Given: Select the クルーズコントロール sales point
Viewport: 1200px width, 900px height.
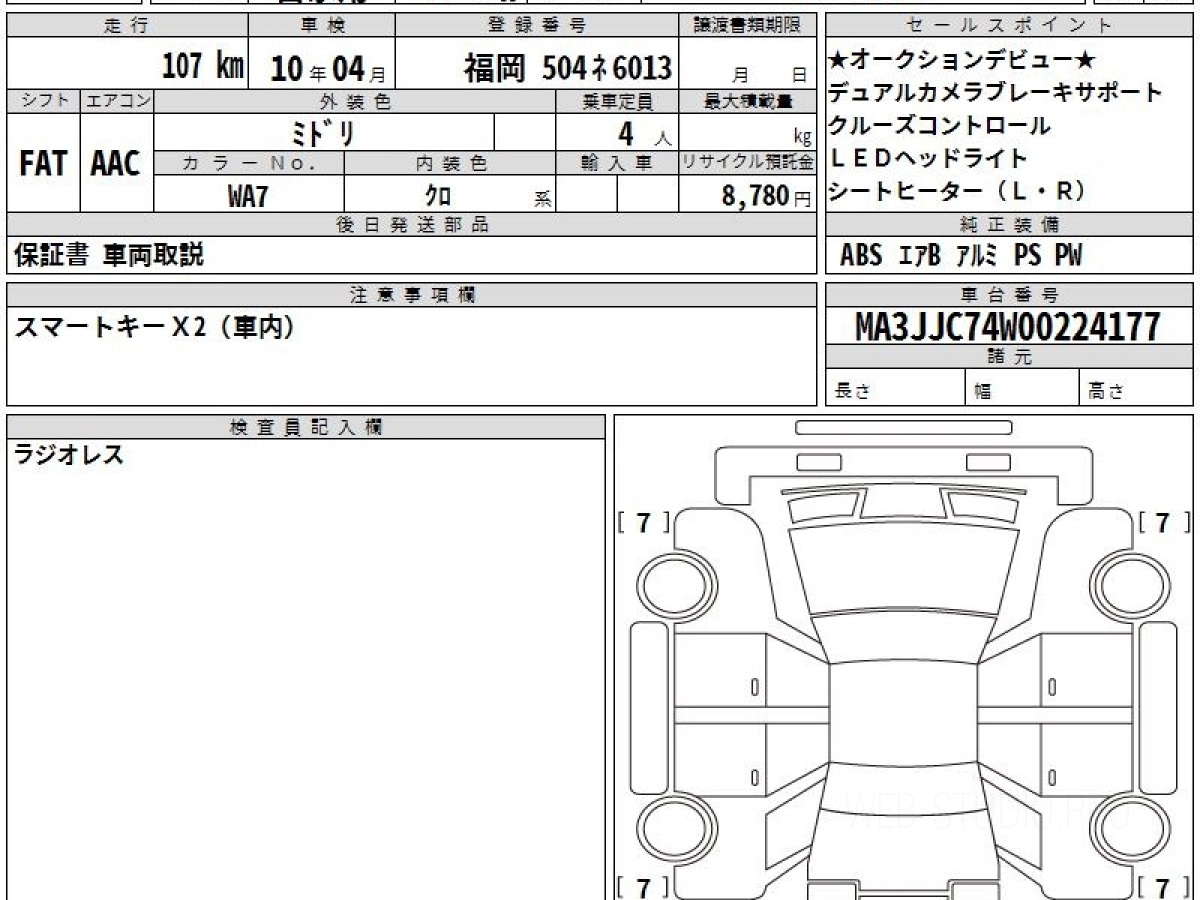Looking at the screenshot, I should coord(939,125).
